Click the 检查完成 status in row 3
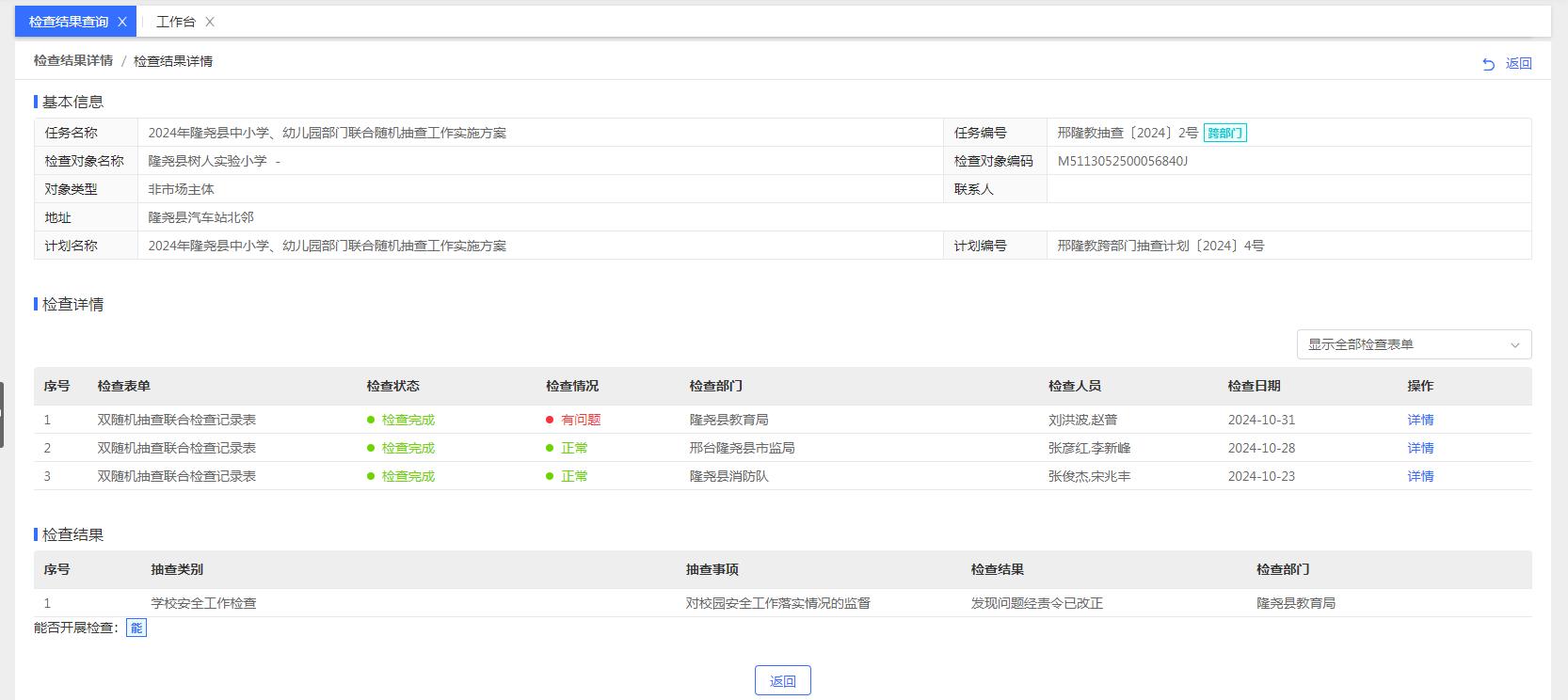Image resolution: width=1568 pixels, height=700 pixels. pyautogui.click(x=408, y=476)
